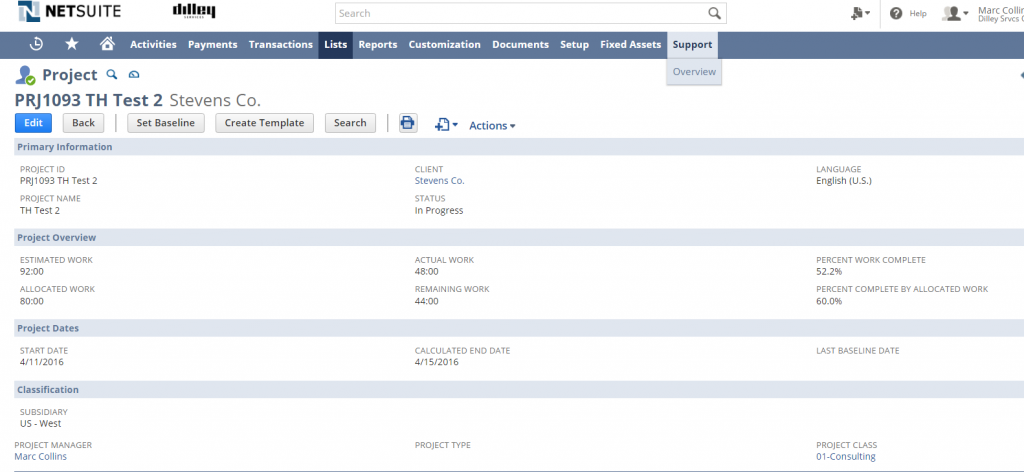Open the Reports menu
The width and height of the screenshot is (1024, 472).
point(378,45)
